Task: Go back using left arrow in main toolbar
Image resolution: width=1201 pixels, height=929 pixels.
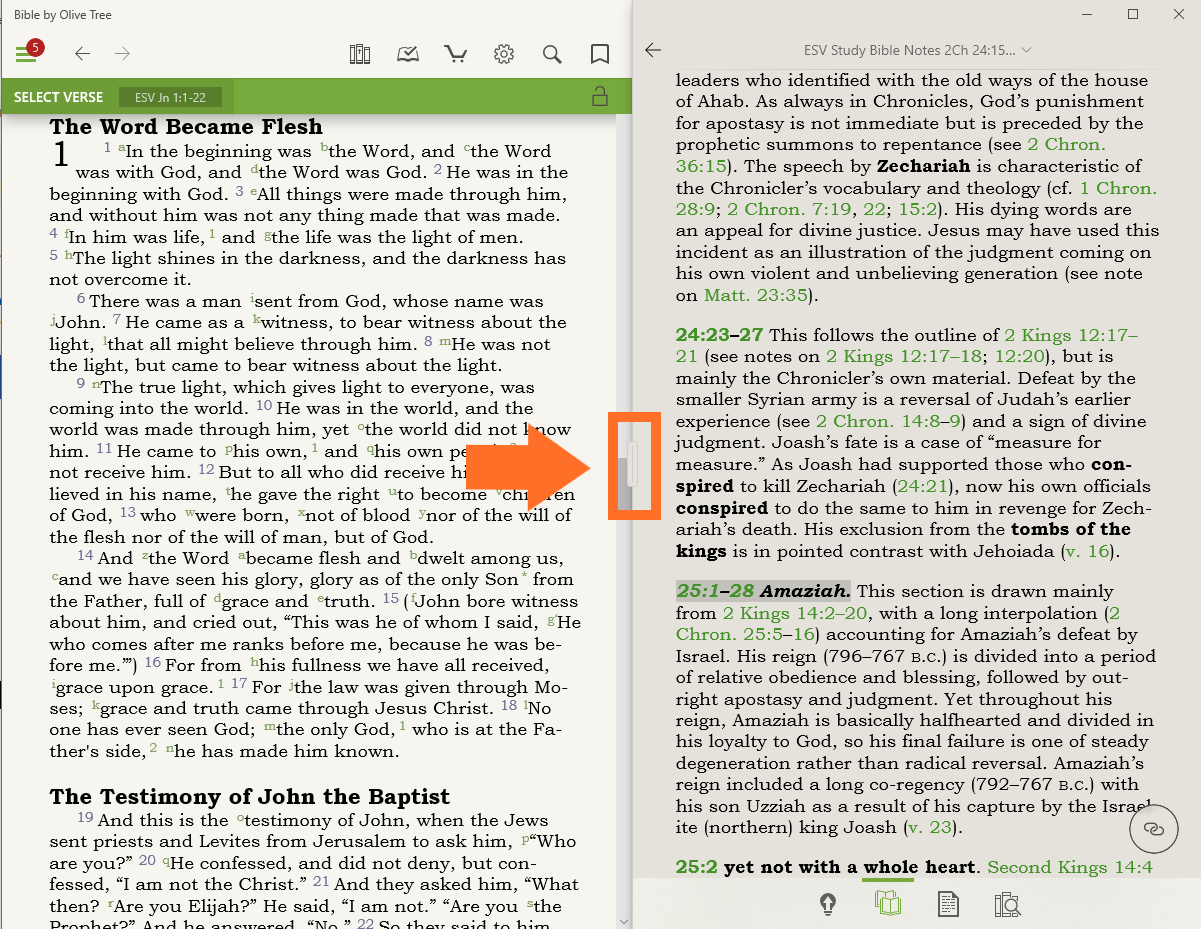Action: click(x=83, y=54)
